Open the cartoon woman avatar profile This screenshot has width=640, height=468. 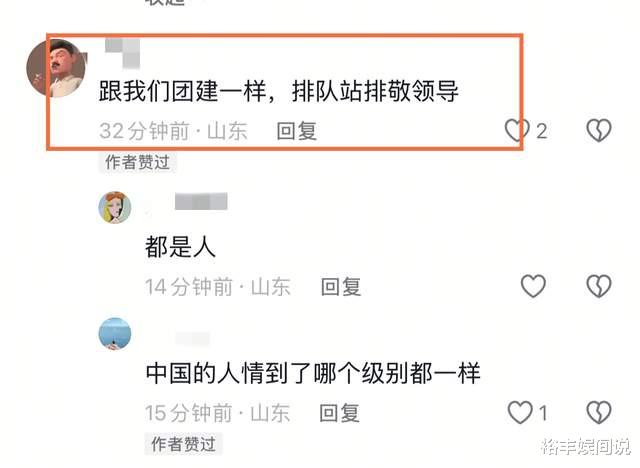tap(115, 208)
